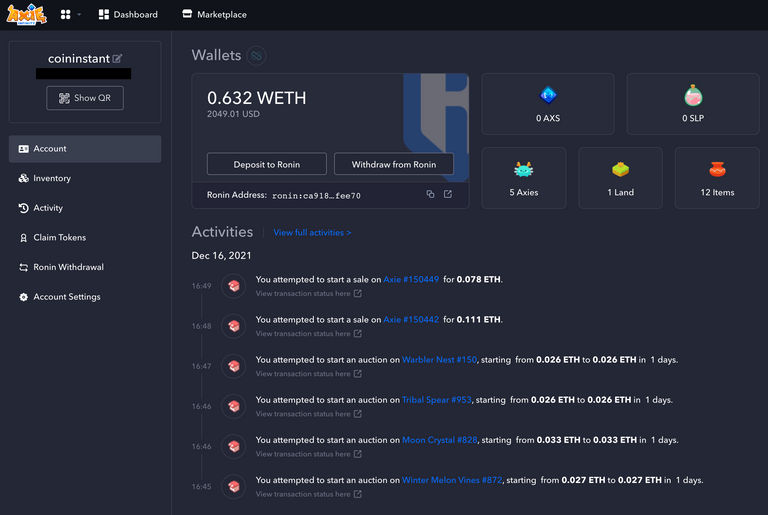768x515 pixels.
Task: Open the 0 SLP potion card
Action: tap(693, 104)
